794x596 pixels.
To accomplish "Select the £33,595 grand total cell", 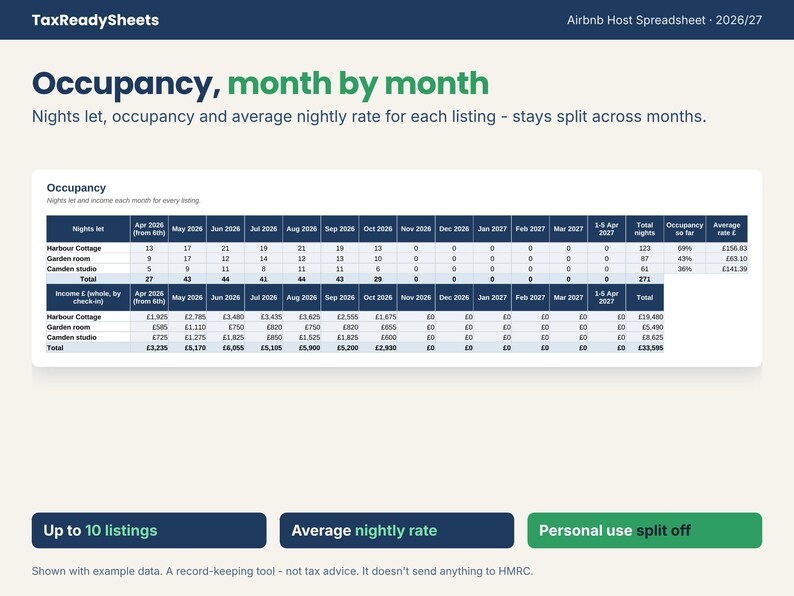I will click(645, 348).
